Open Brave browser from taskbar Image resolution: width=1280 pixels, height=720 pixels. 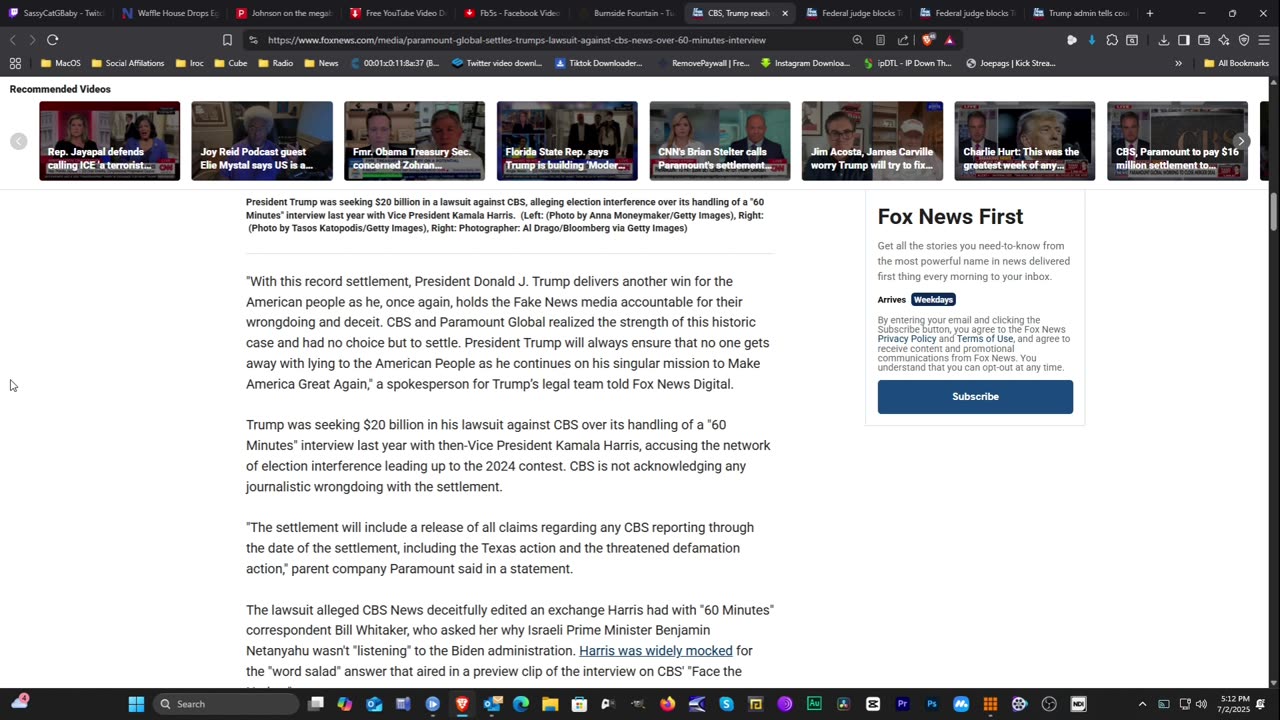[x=462, y=704]
